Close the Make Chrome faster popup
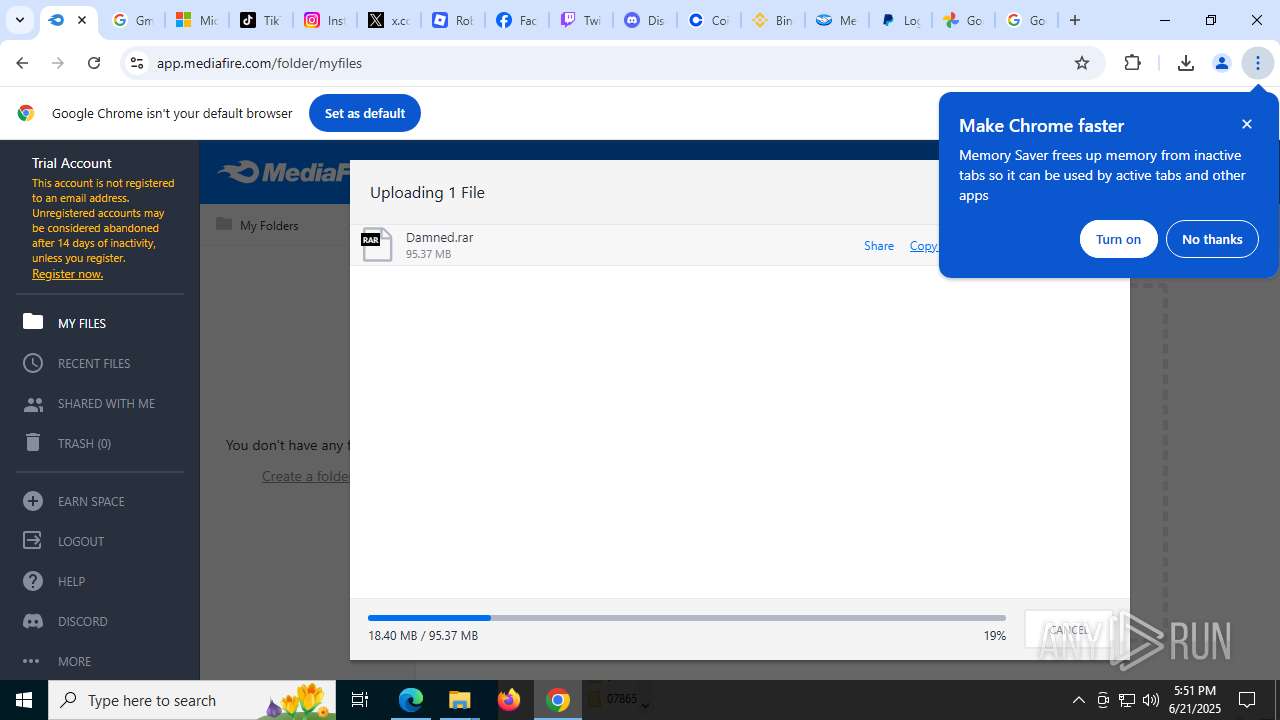Screen dimensions: 1280x720 point(1247,124)
